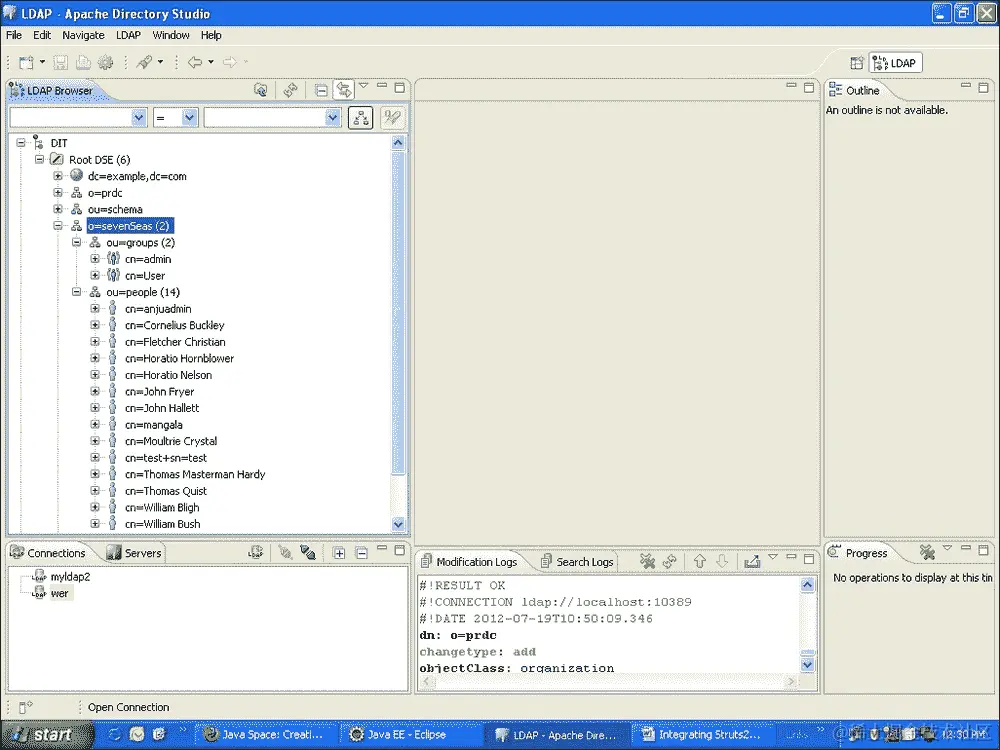The image size is (1000, 750).
Task: Click Open Connection icon in LDAP Browser toolbar
Action: 260,90
